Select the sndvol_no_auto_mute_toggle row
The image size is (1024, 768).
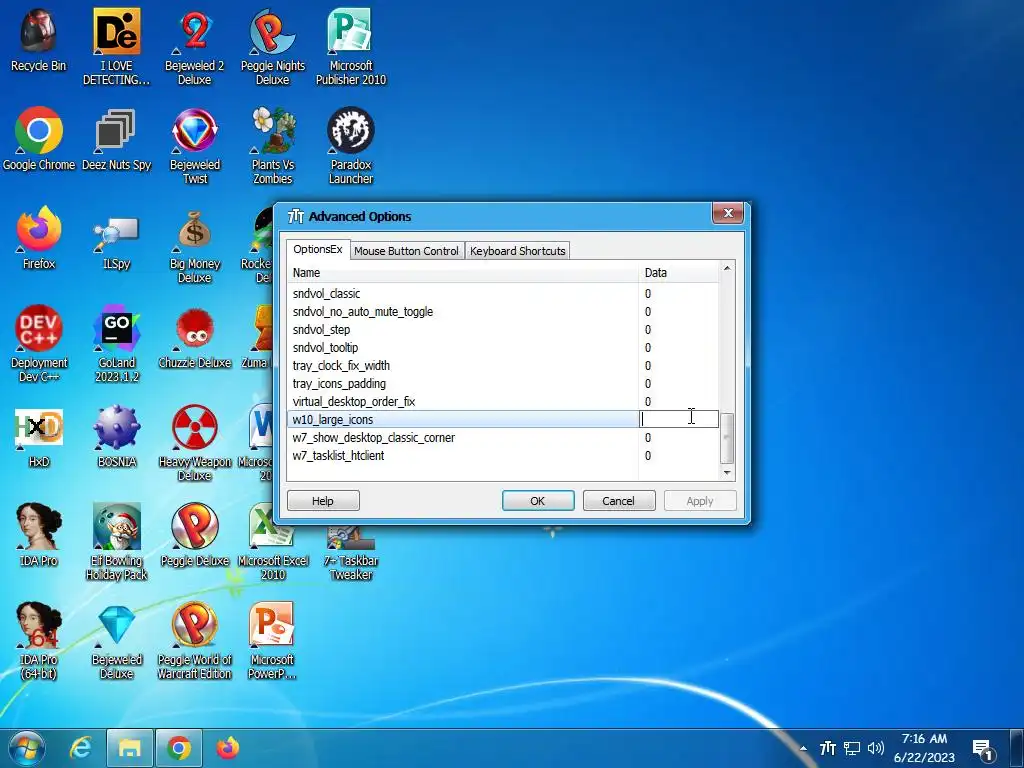coord(502,312)
